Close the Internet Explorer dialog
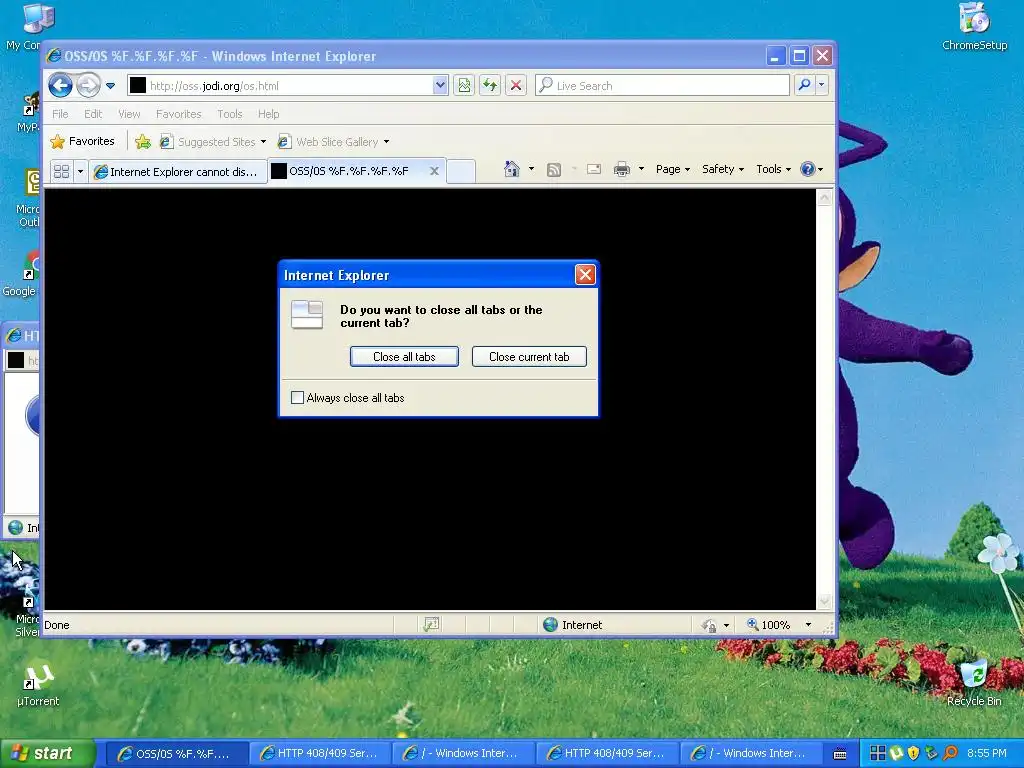 point(584,275)
